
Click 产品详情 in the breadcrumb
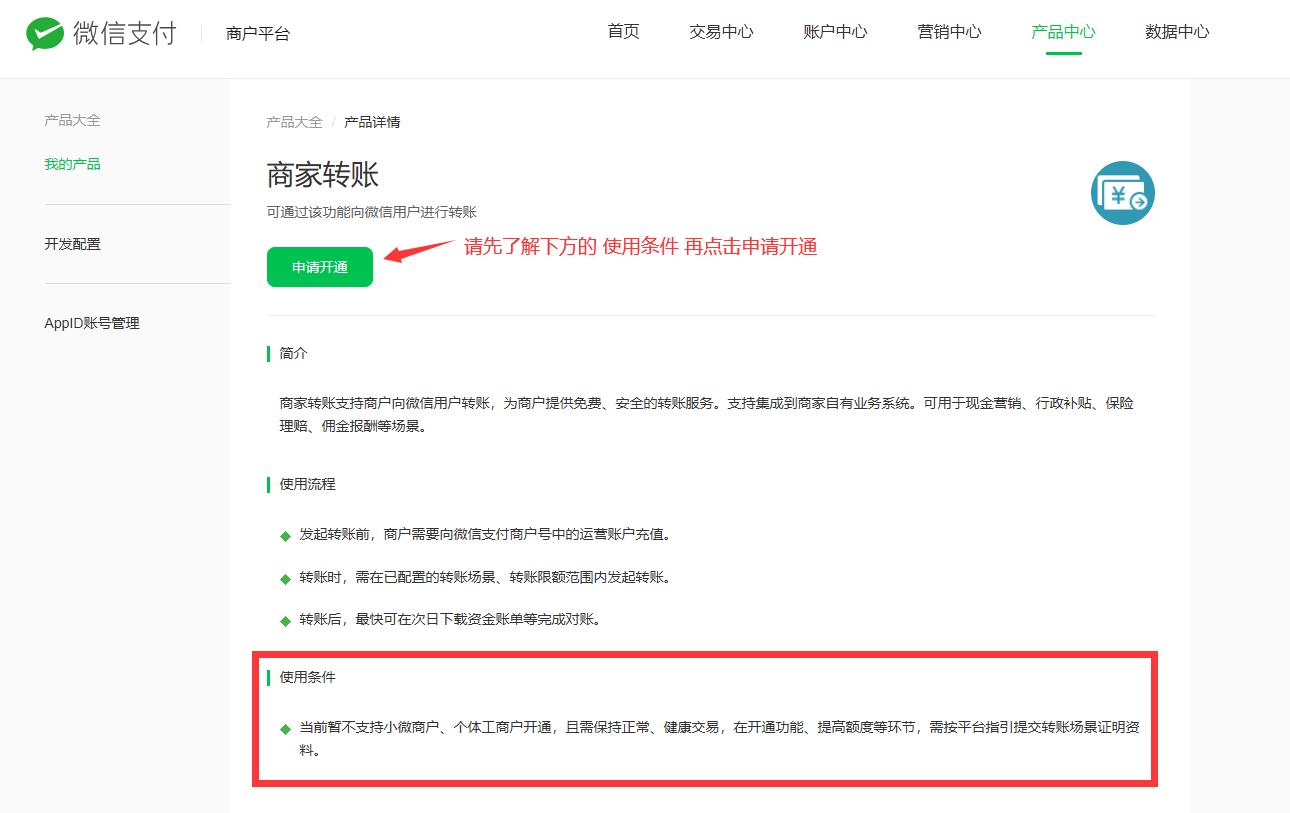(372, 122)
